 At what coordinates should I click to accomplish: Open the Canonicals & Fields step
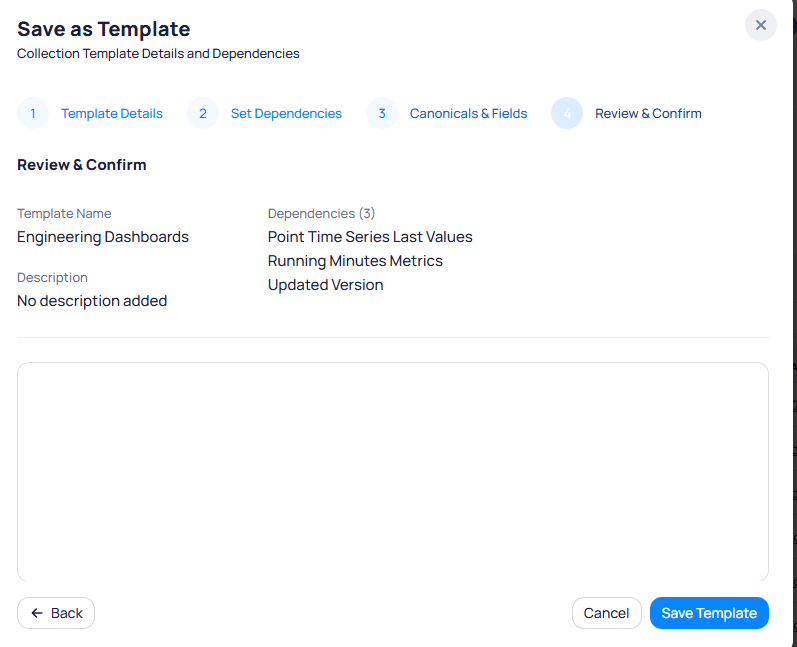click(468, 113)
